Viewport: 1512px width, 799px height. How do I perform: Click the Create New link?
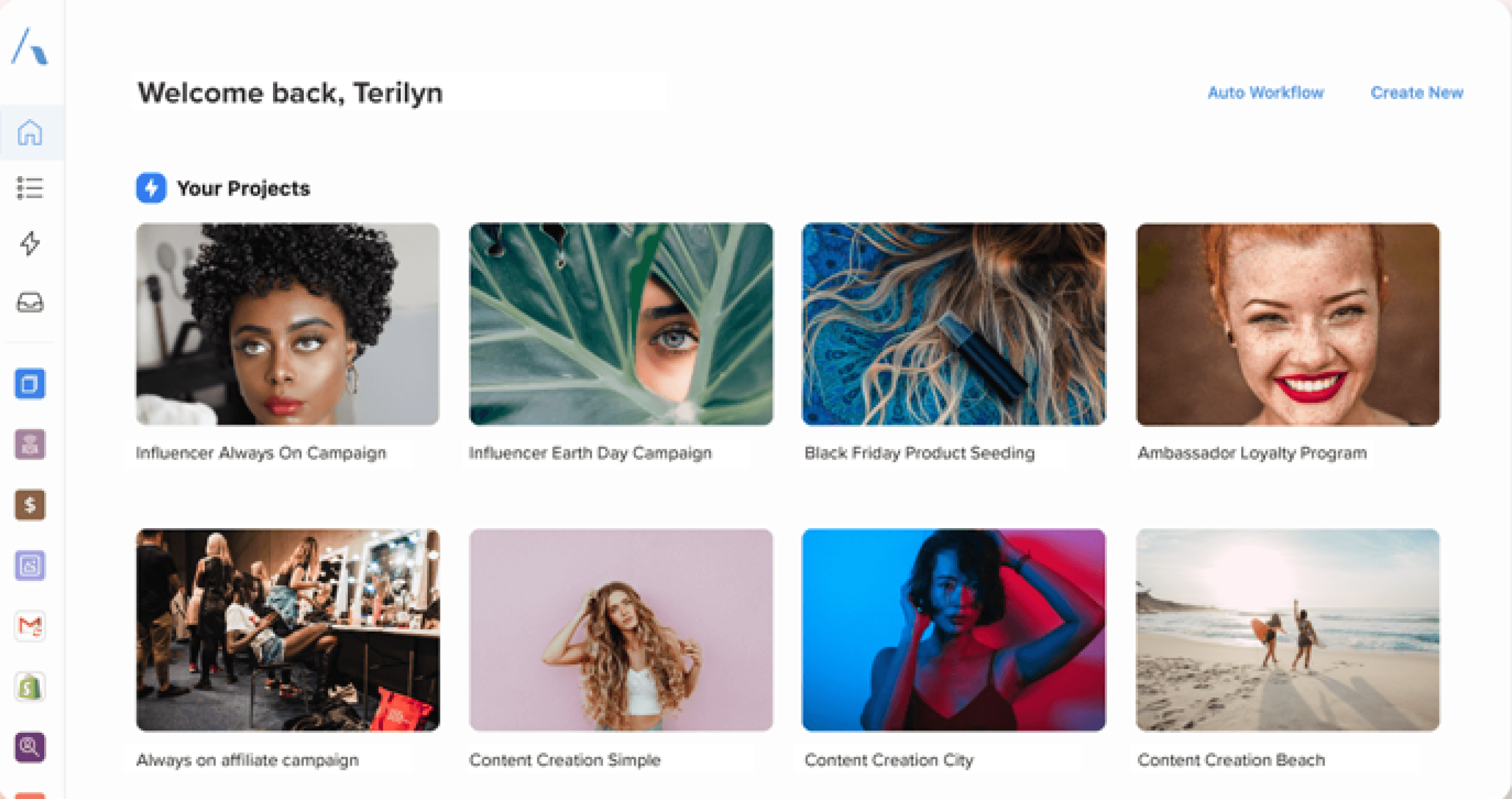click(x=1416, y=93)
